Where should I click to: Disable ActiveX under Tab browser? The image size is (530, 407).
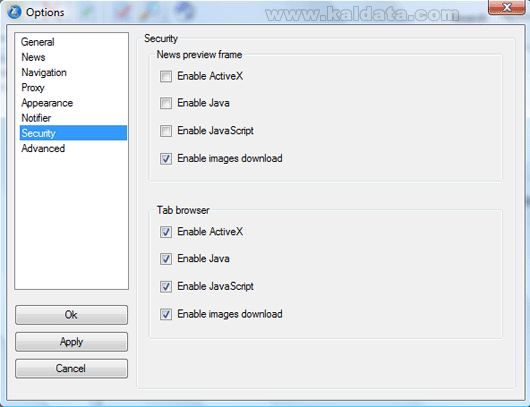click(166, 232)
